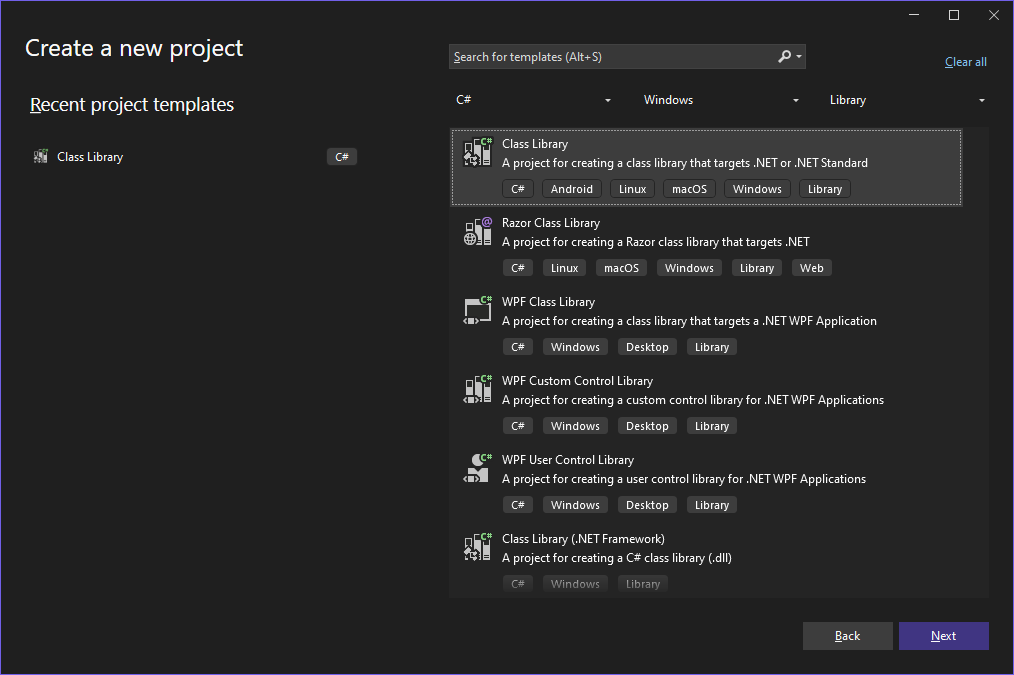1014x675 pixels.
Task: Pick the Class Library (.NET Framework) template
Action: click(706, 561)
